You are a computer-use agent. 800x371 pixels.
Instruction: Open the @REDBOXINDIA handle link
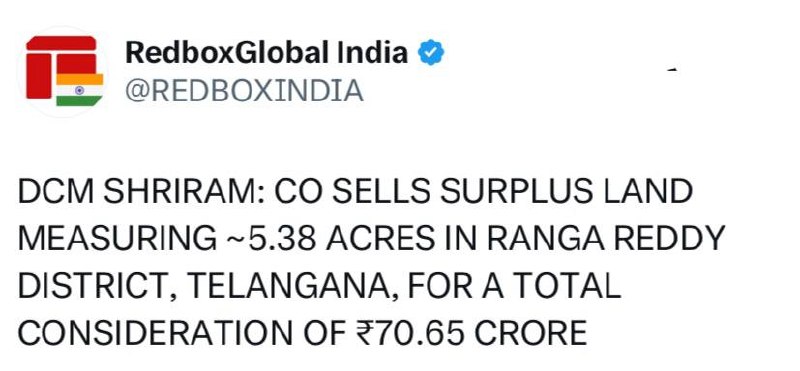tap(244, 91)
